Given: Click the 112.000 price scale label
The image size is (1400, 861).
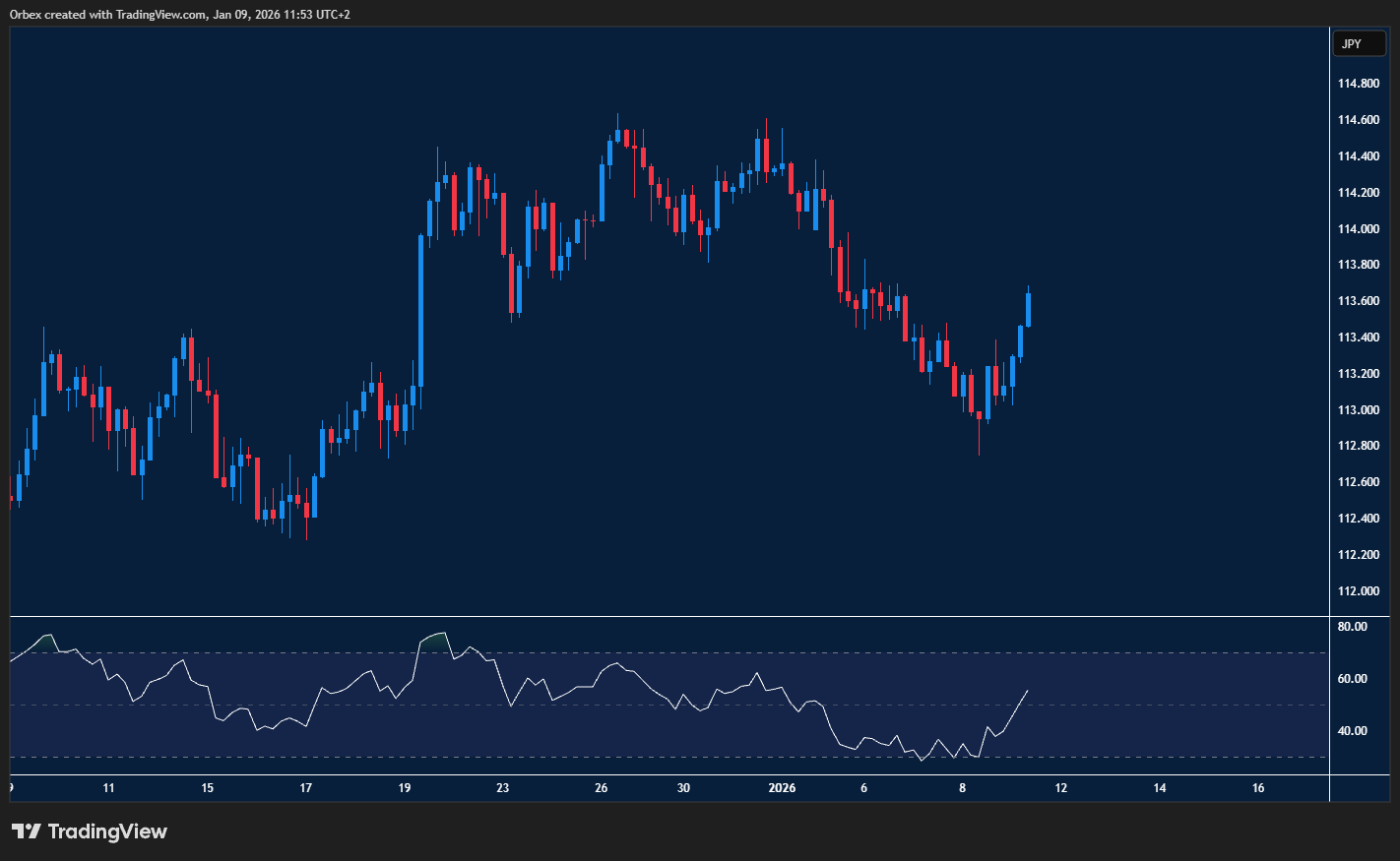Looking at the screenshot, I should (1358, 591).
